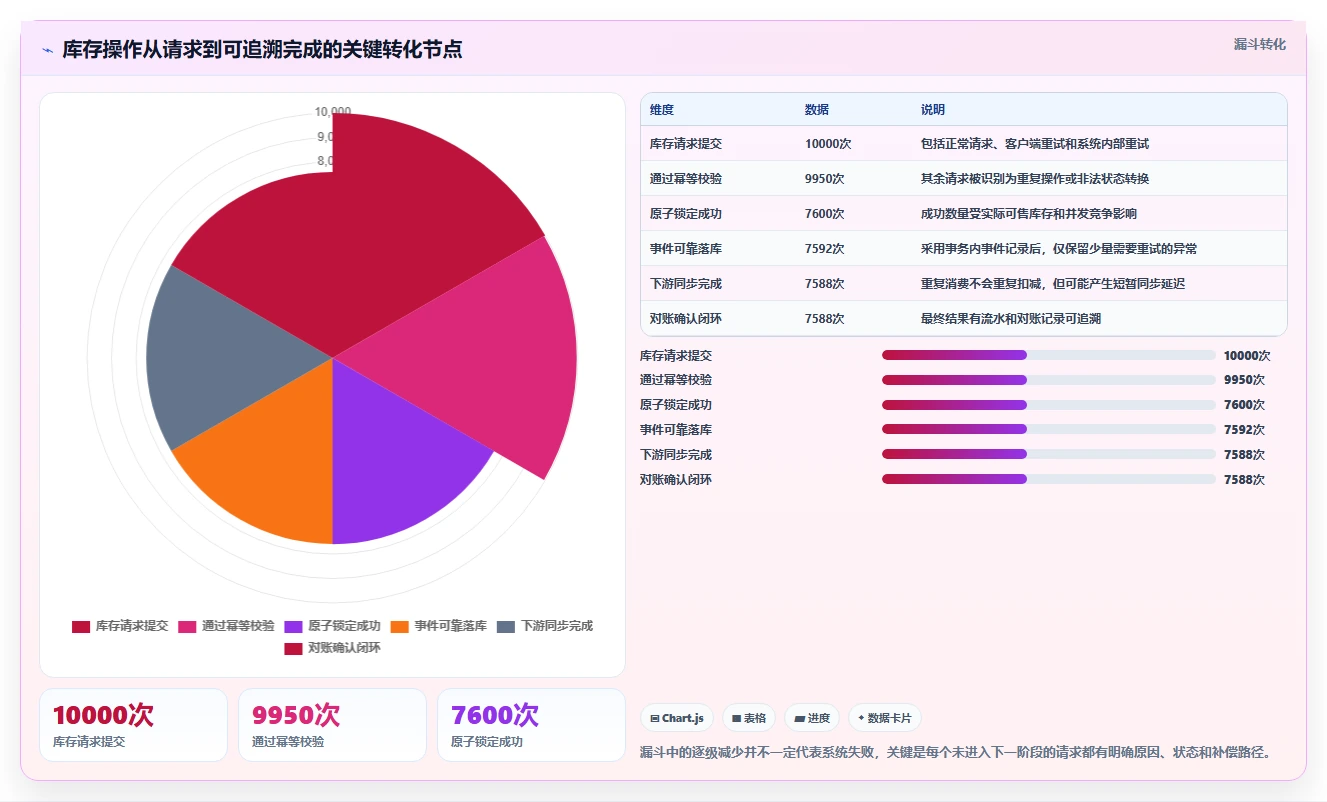1327x802 pixels.
Task: Click the footer note starting 漏斗中的逐级减少
Action: (x=957, y=752)
